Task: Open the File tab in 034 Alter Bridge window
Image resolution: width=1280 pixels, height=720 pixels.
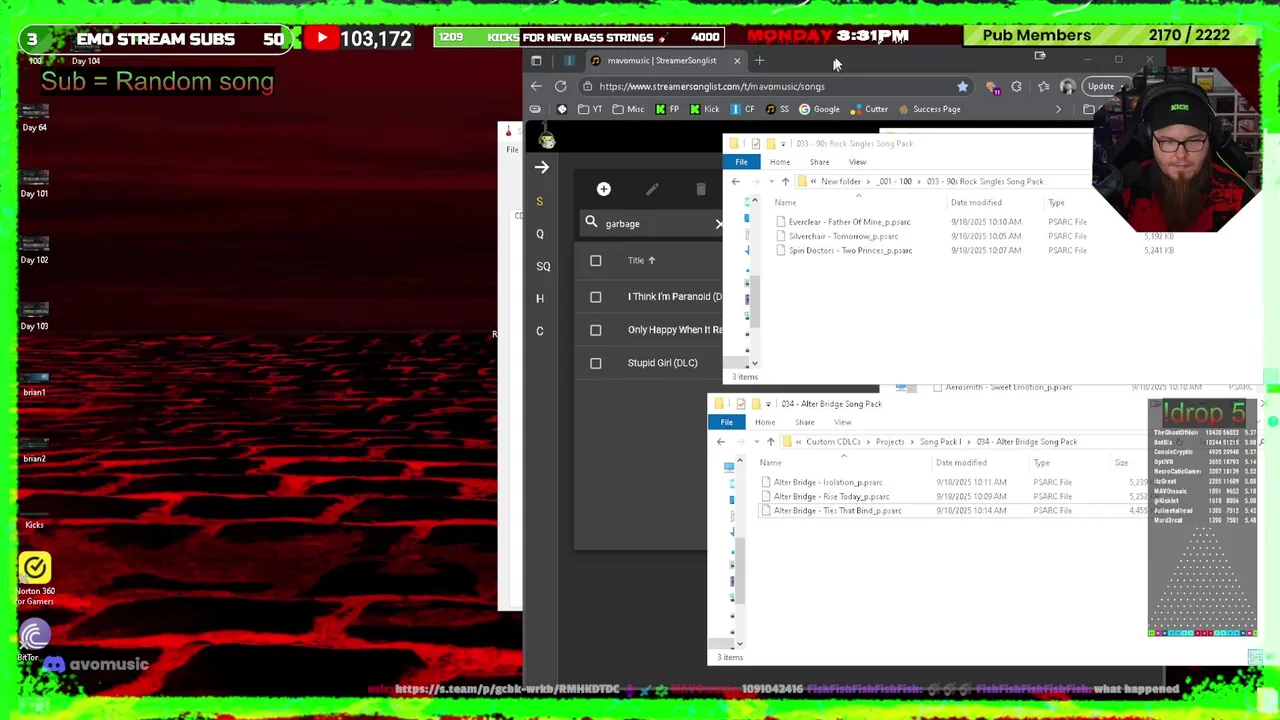Action: coord(726,422)
